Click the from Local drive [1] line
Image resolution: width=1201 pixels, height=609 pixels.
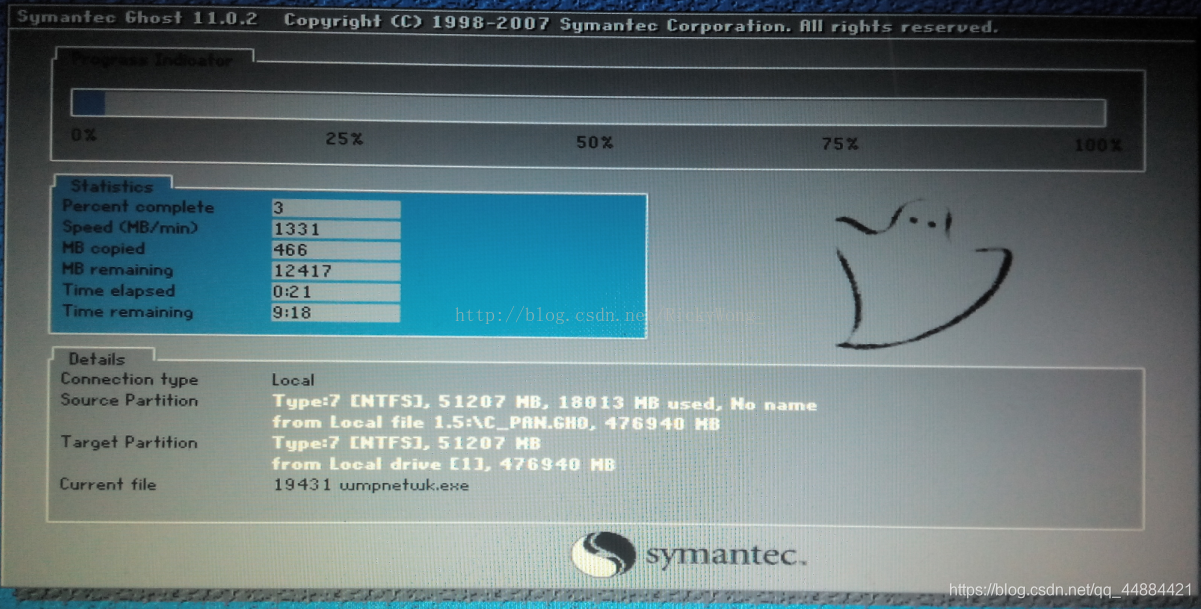click(x=443, y=464)
